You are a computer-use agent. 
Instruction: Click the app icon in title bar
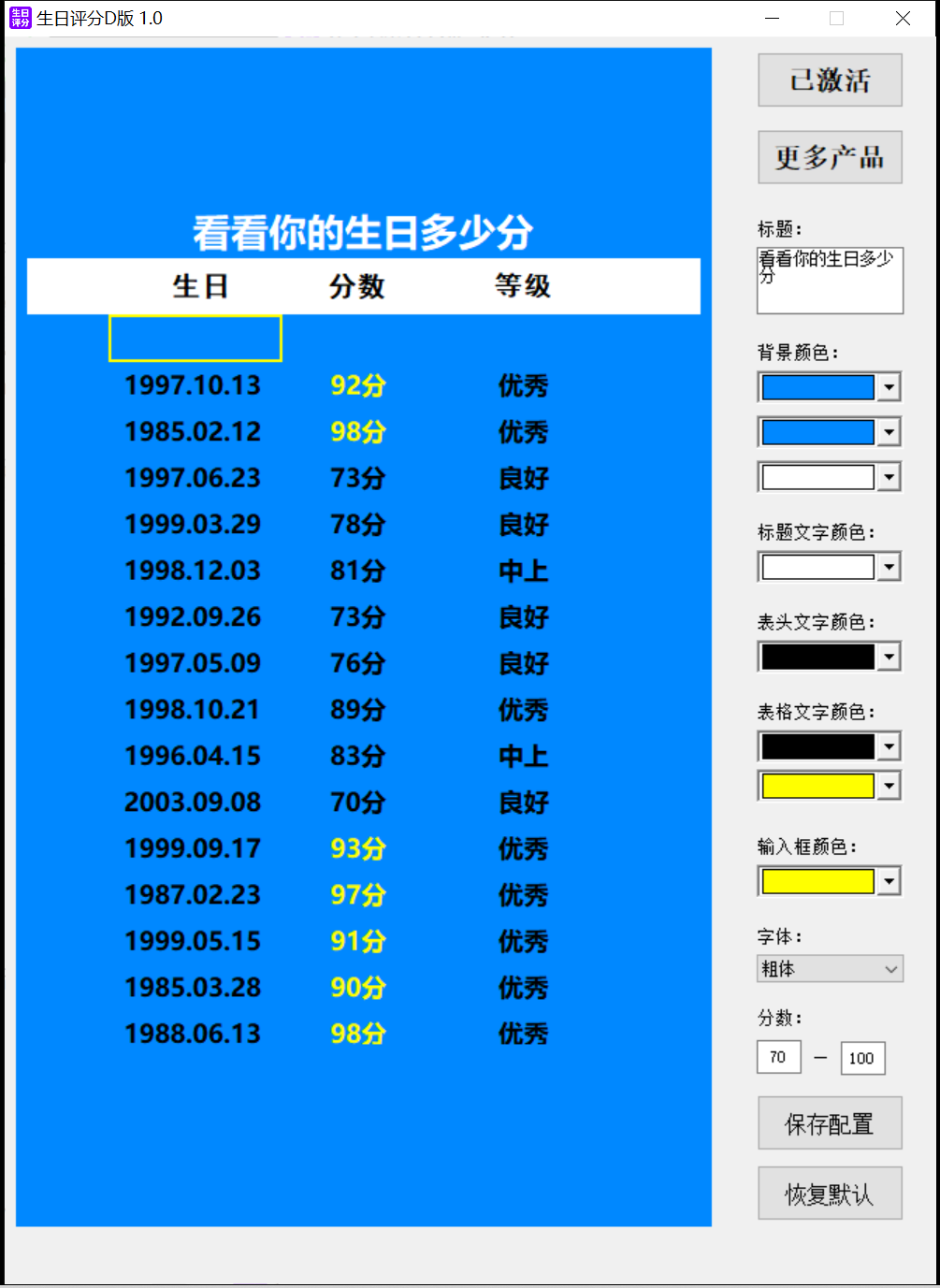[20, 18]
